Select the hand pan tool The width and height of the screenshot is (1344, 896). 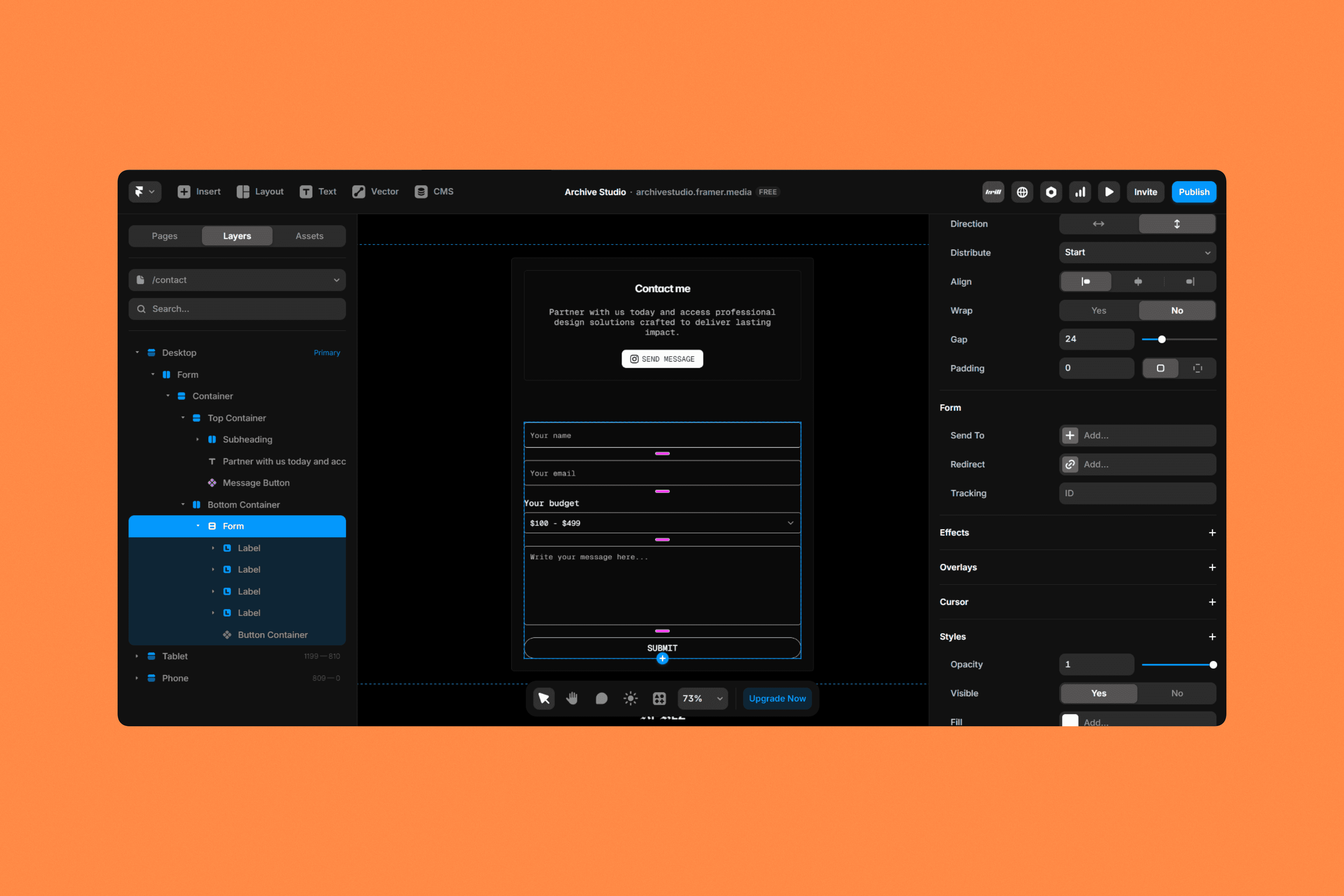click(x=572, y=698)
